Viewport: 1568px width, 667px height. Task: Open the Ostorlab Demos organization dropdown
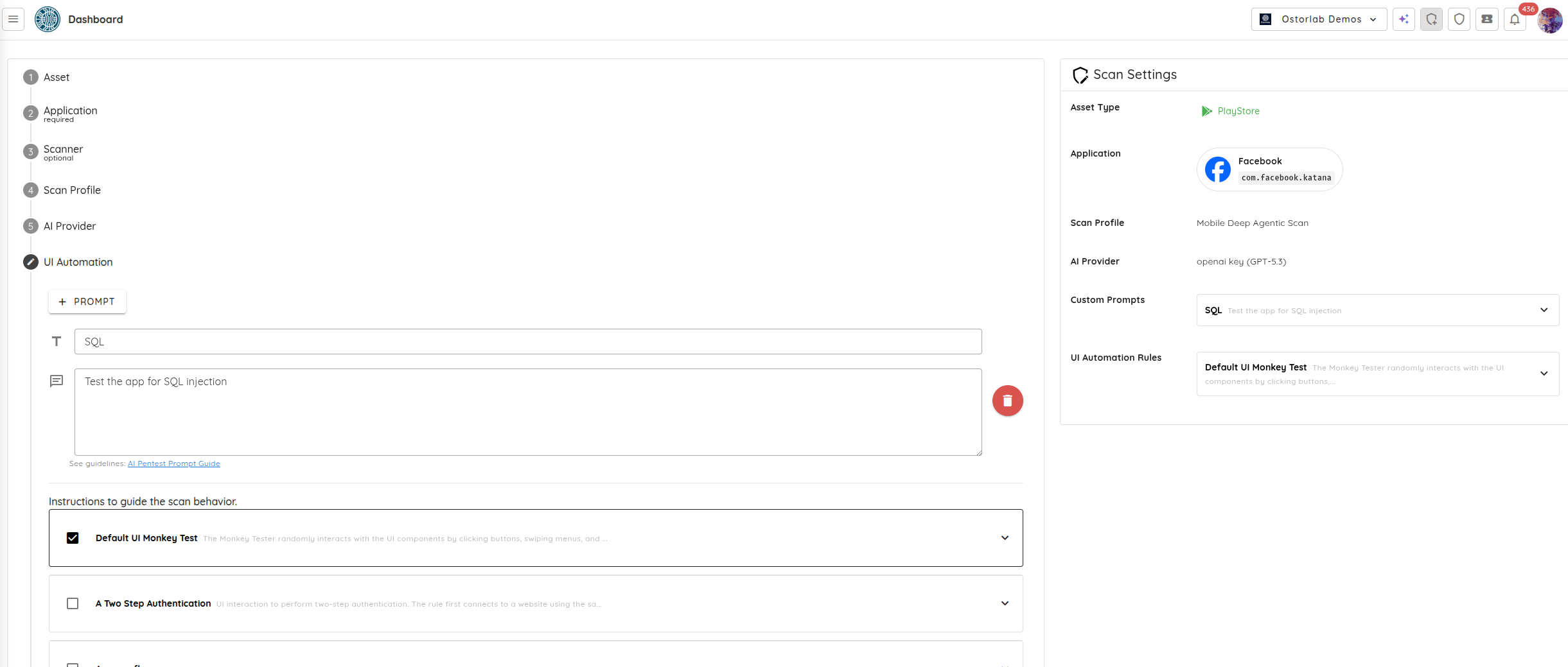tap(1318, 19)
